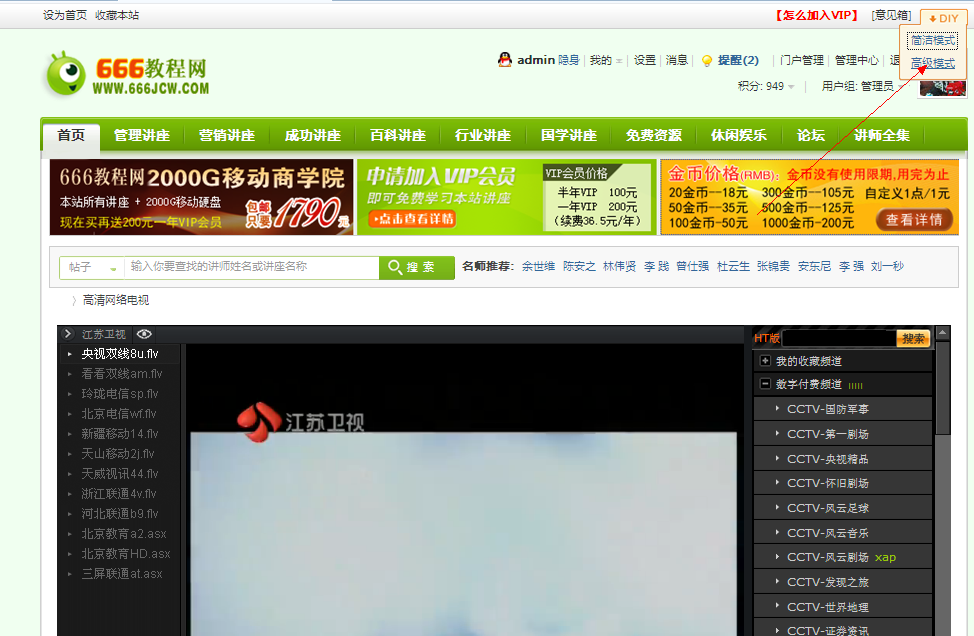
Task: Toggle the eye icon next to 江苏卫视
Action: pyautogui.click(x=144, y=334)
